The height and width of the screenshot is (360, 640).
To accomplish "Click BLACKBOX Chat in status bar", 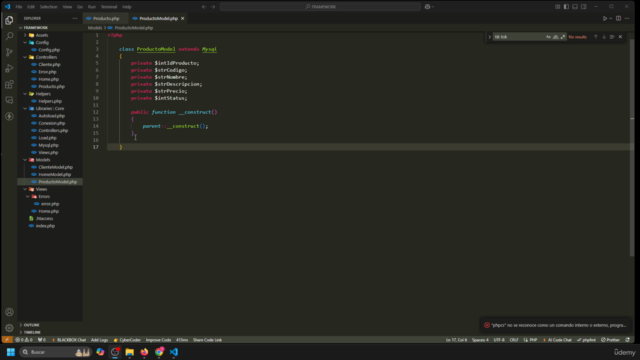I will (x=69, y=340).
